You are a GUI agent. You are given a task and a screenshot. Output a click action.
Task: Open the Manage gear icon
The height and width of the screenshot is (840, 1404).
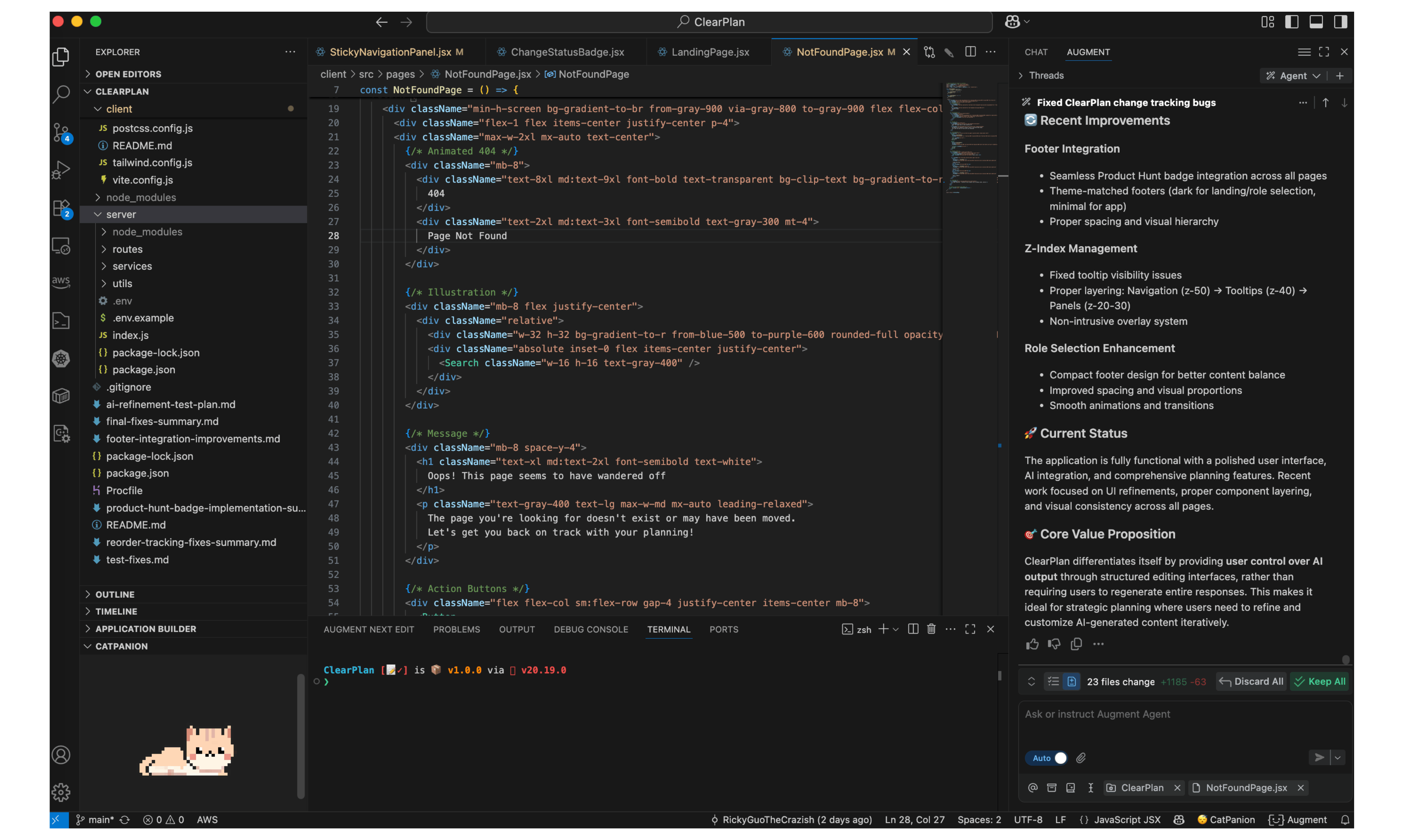tap(61, 792)
